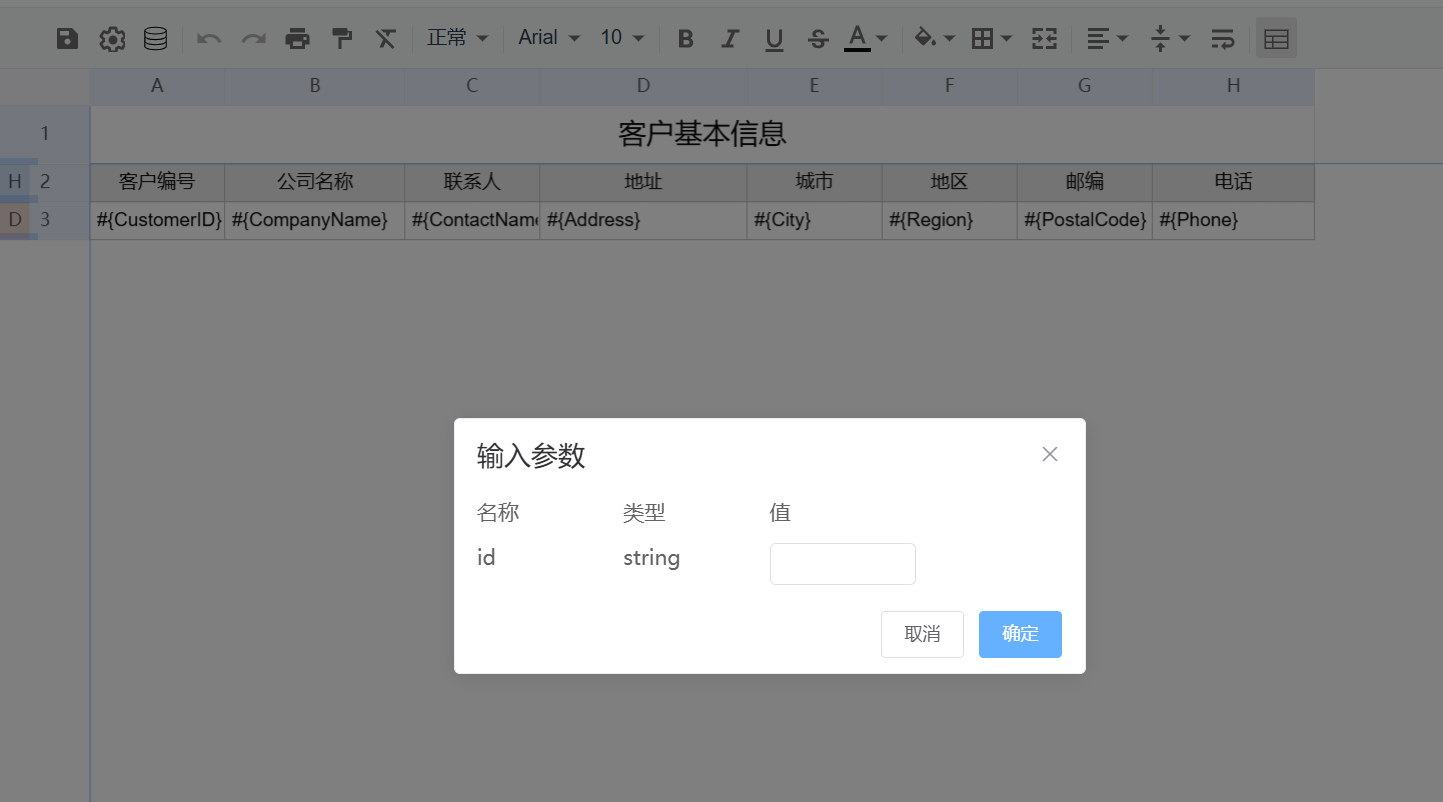
Task: Select column H header
Action: pos(1233,86)
